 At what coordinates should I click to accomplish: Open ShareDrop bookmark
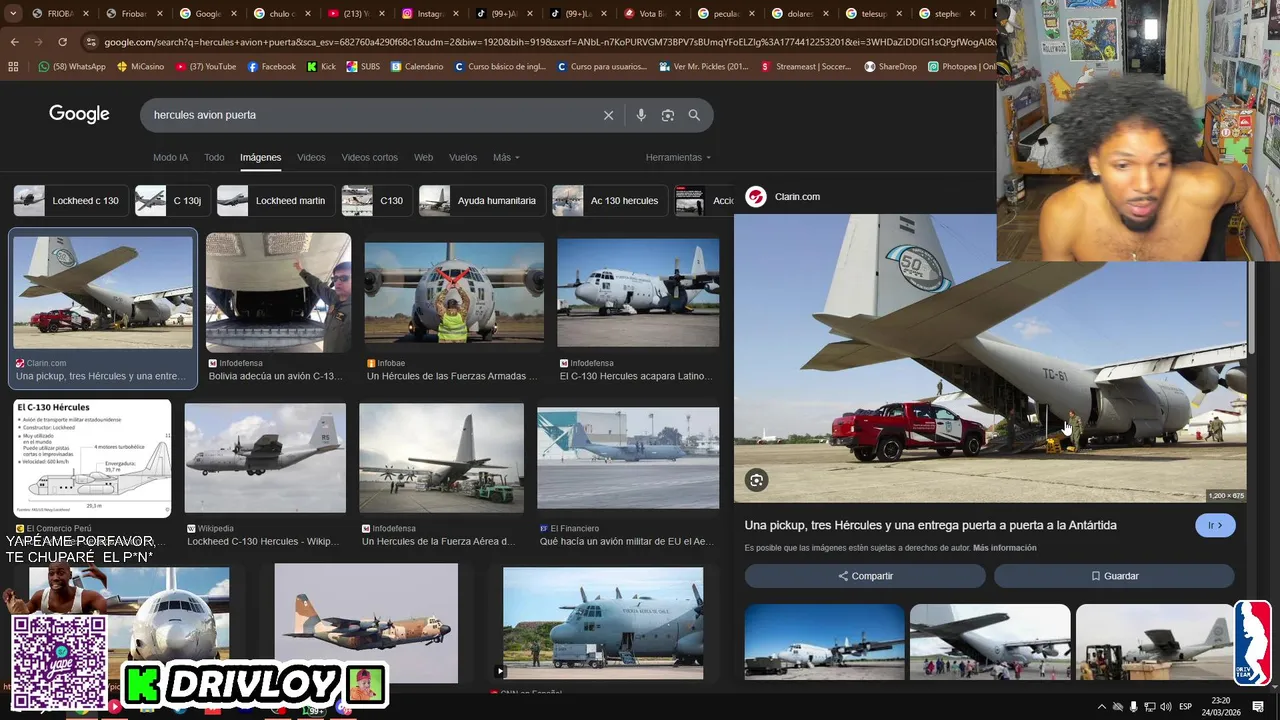[891, 67]
